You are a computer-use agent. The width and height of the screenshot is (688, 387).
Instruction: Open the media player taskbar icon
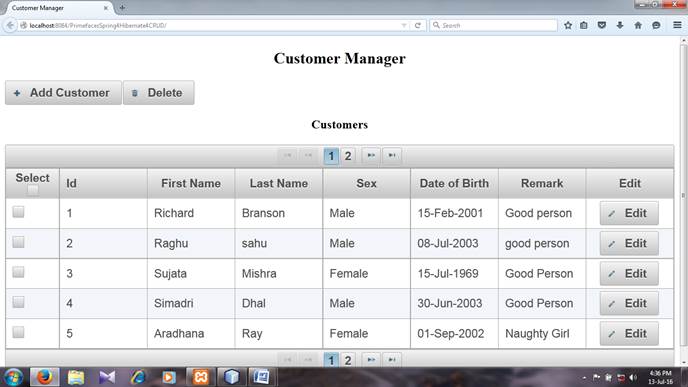pos(169,377)
